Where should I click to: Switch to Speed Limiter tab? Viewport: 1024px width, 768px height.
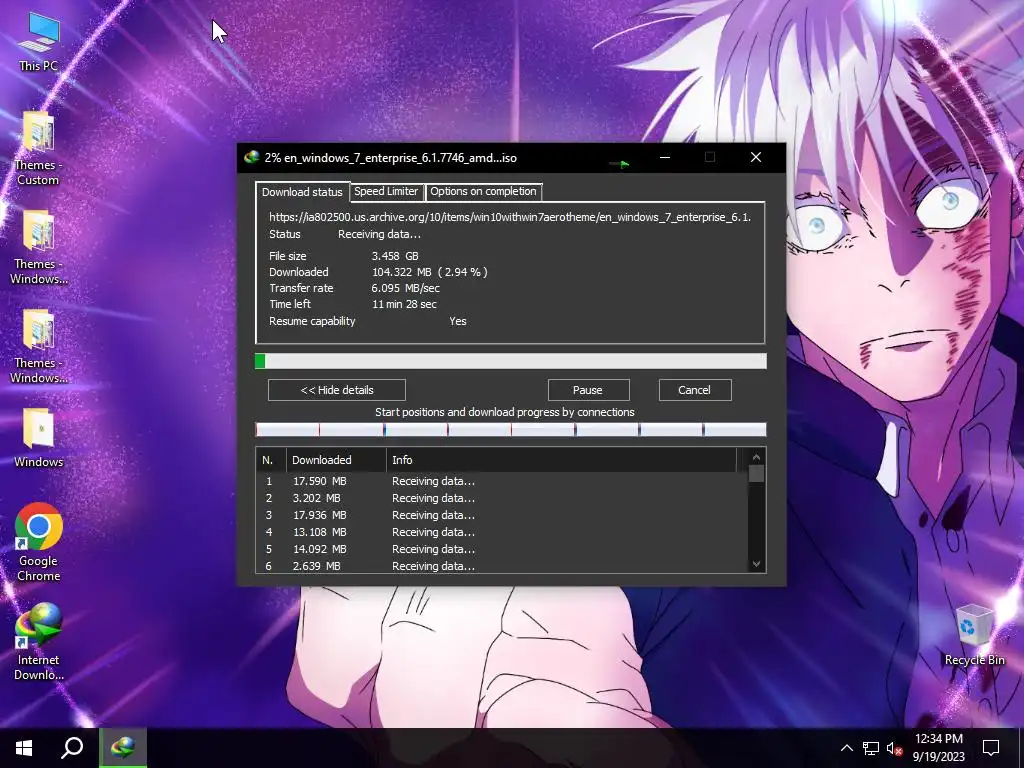coord(386,191)
